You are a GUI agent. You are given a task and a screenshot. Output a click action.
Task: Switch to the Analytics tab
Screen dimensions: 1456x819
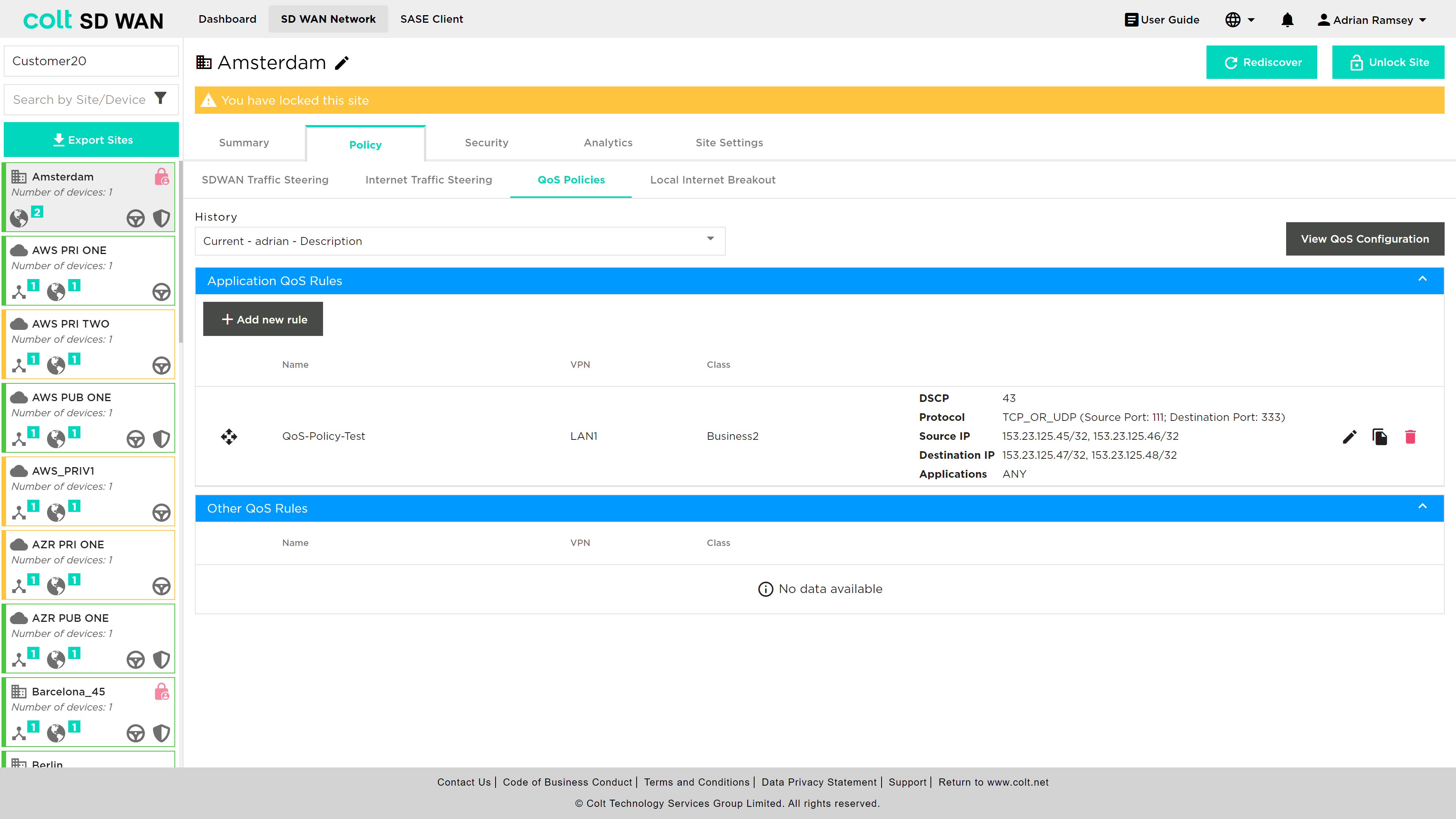tap(607, 143)
